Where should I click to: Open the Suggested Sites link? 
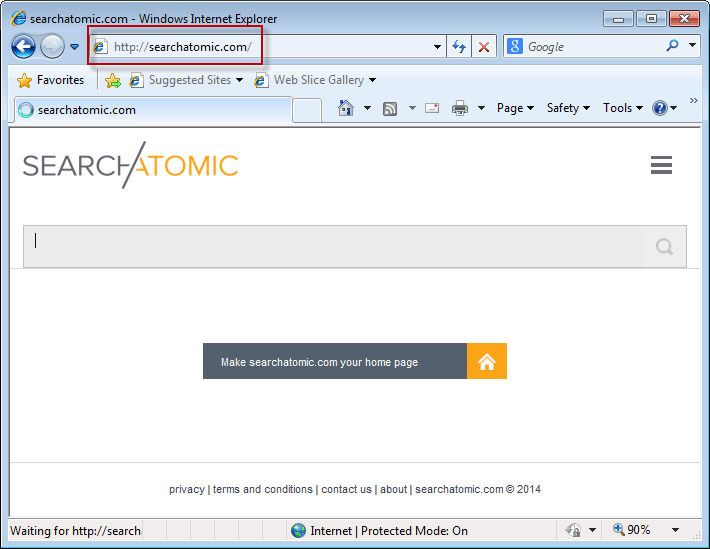coord(186,80)
